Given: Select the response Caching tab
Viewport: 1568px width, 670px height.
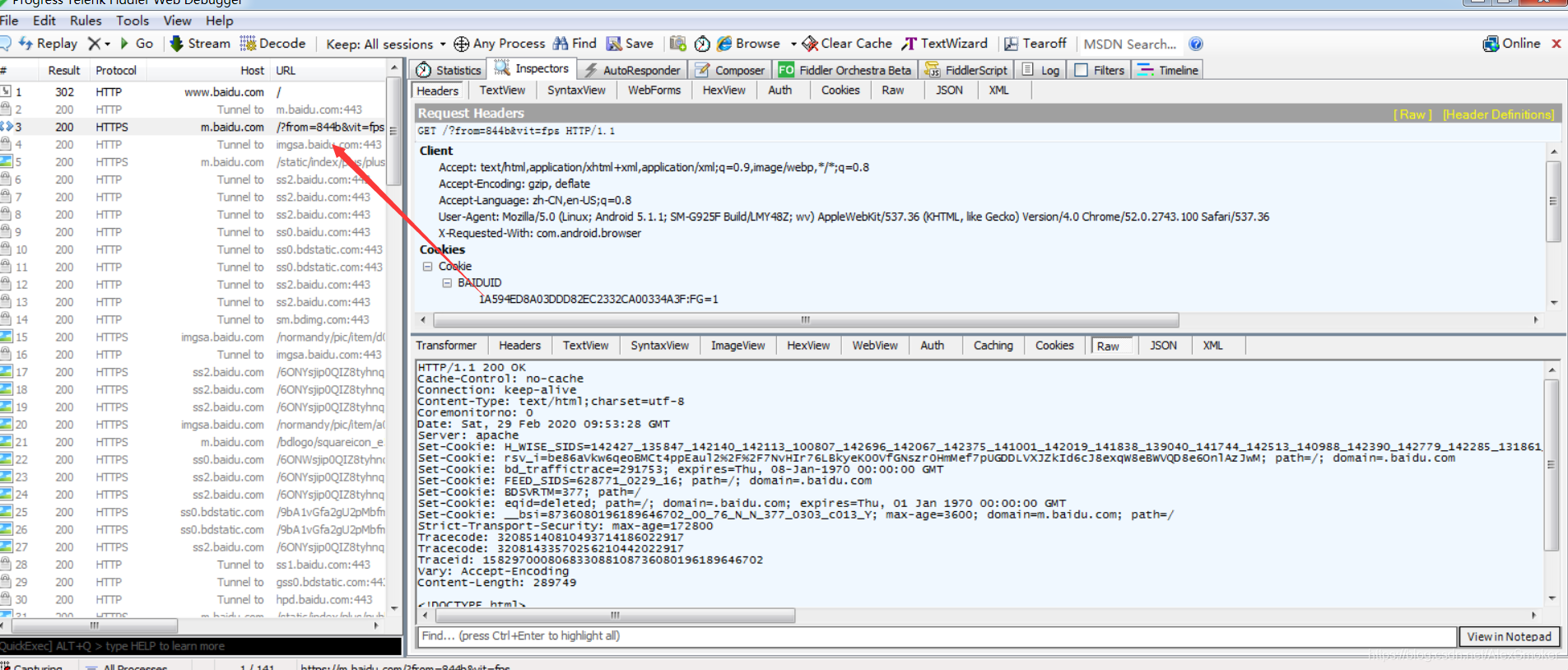Looking at the screenshot, I should click(993, 346).
